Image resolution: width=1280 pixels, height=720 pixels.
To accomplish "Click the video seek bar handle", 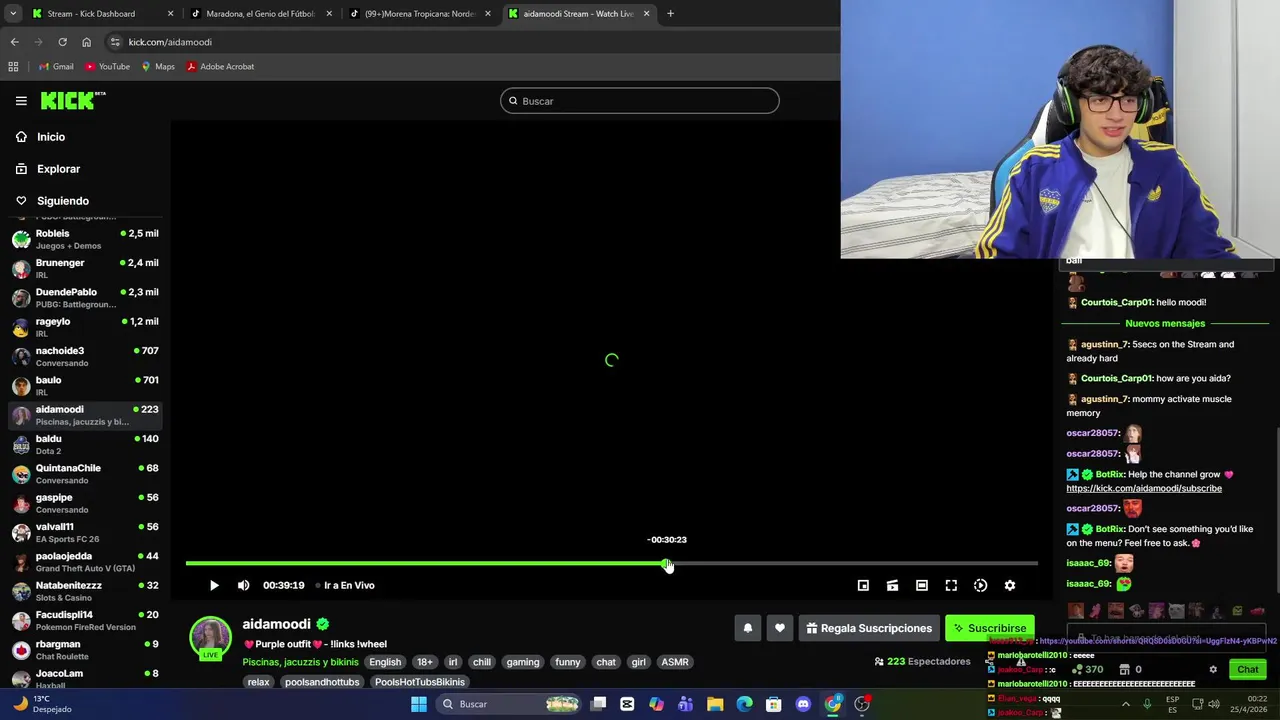I will [667, 564].
